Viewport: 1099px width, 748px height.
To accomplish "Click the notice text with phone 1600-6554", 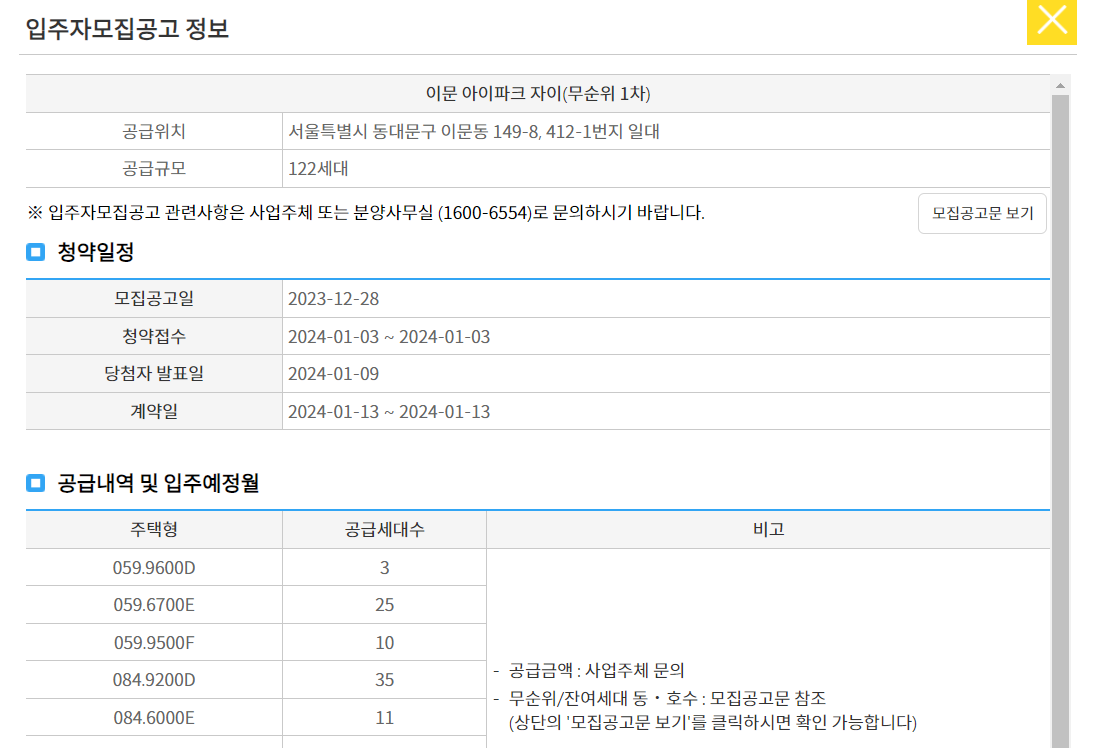I will point(365,212).
